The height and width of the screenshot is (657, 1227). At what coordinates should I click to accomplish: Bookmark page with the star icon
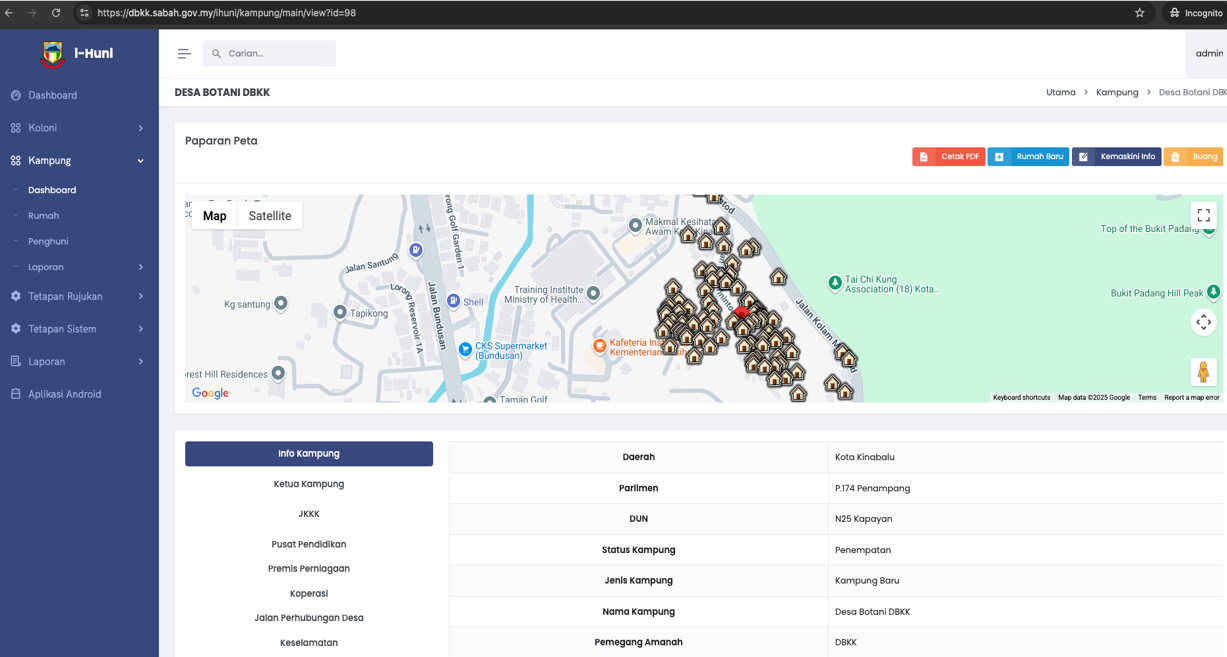[1139, 13]
